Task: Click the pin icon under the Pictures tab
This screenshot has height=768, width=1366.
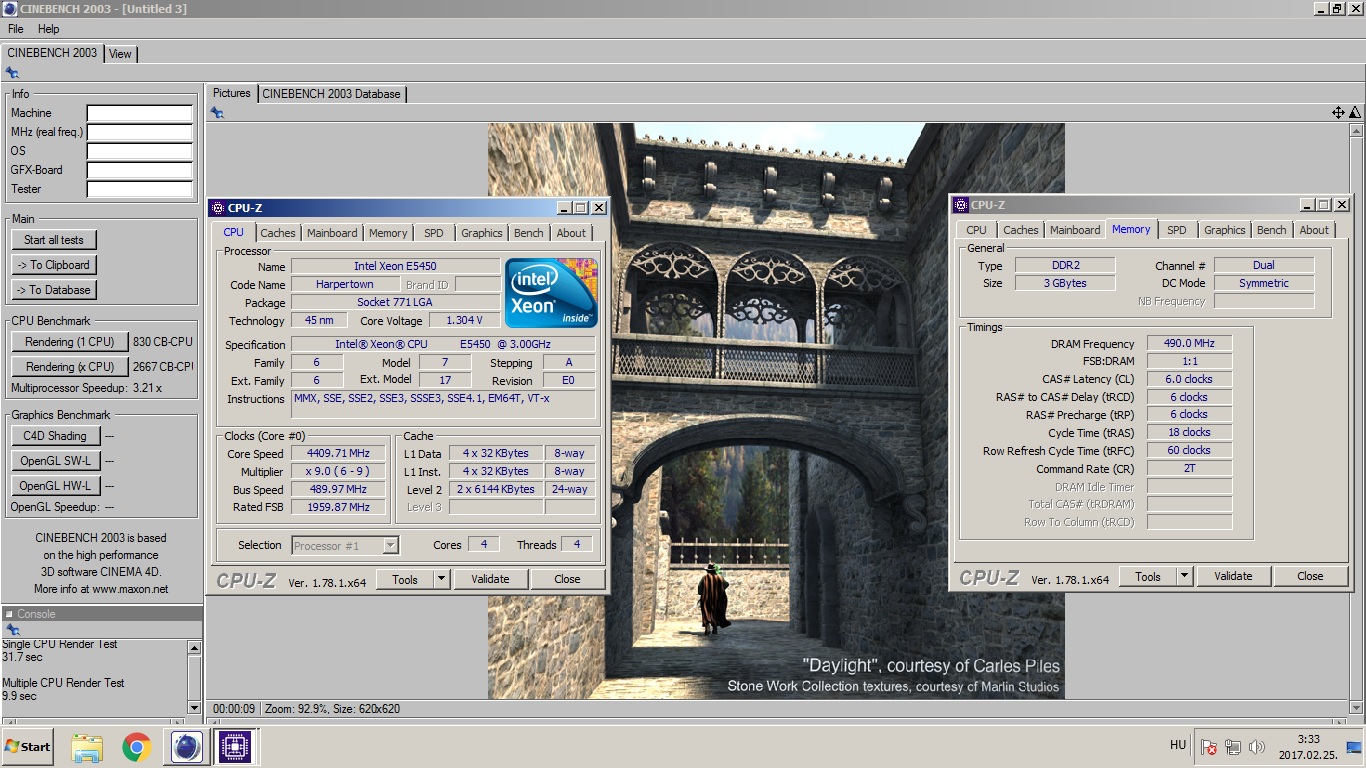Action: click(x=217, y=113)
